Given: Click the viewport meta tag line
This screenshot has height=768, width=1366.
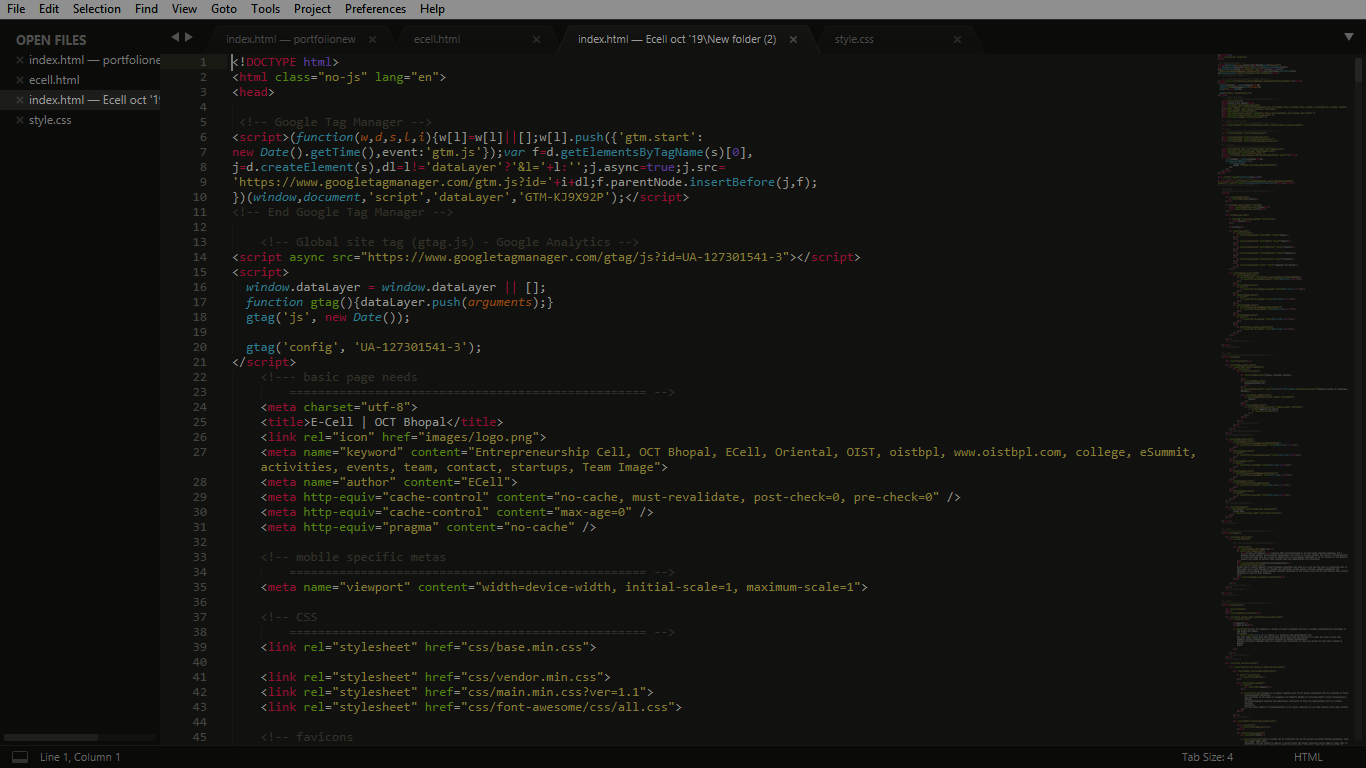Looking at the screenshot, I should click(x=564, y=587).
